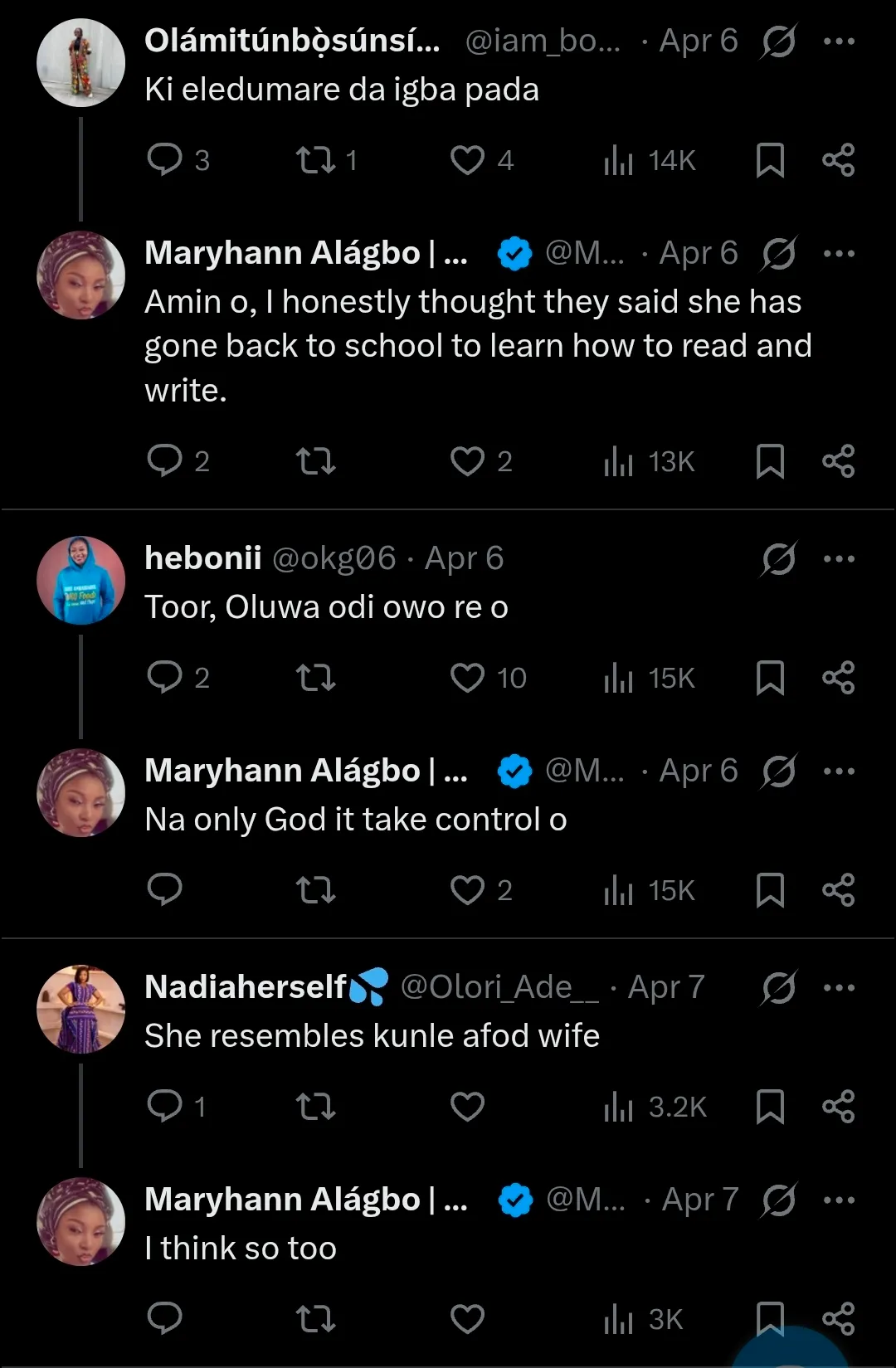896x1368 pixels.
Task: Open three-dot menu on hebonii's tweet
Action: point(839,559)
